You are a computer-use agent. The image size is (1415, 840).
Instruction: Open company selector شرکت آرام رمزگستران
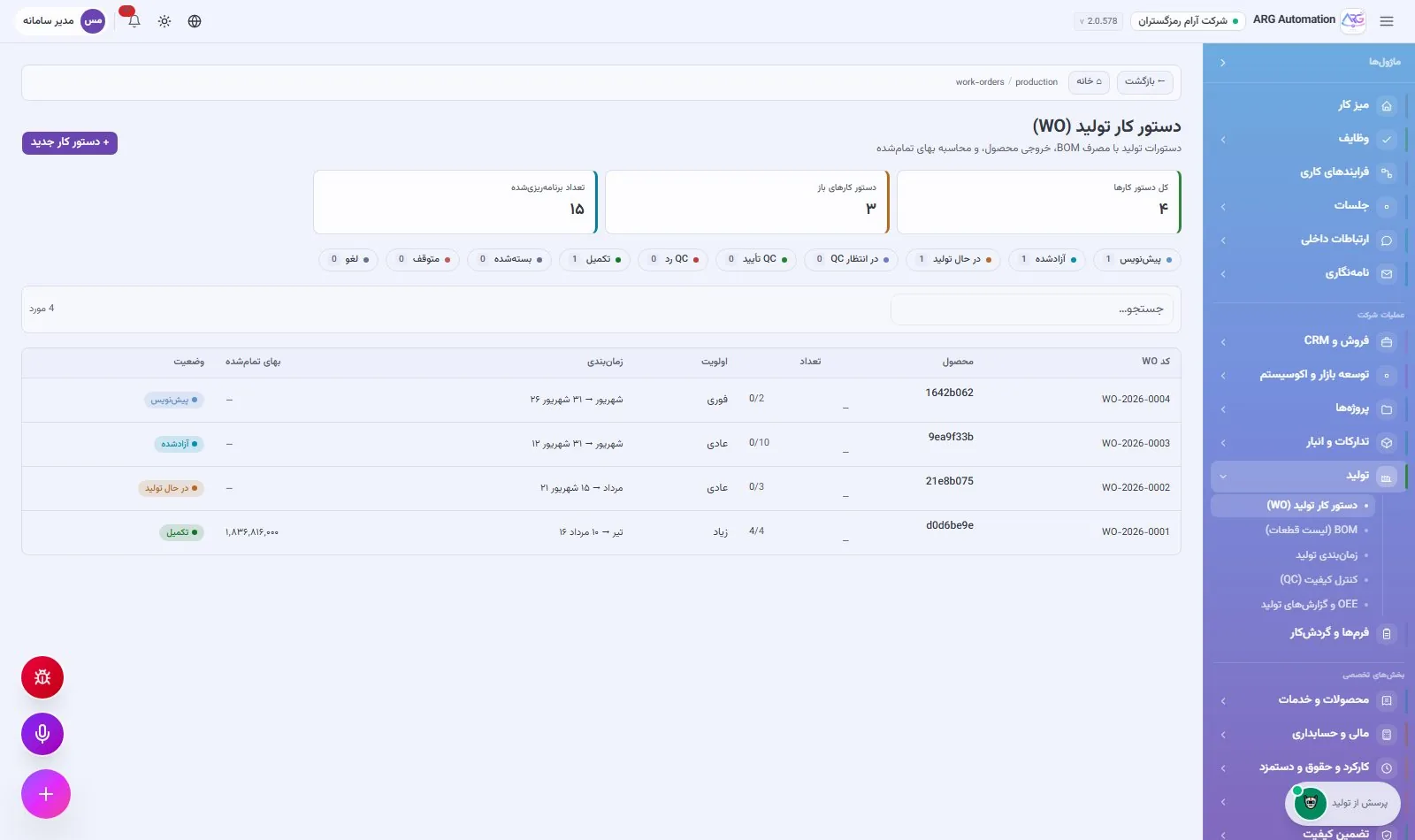[1188, 21]
